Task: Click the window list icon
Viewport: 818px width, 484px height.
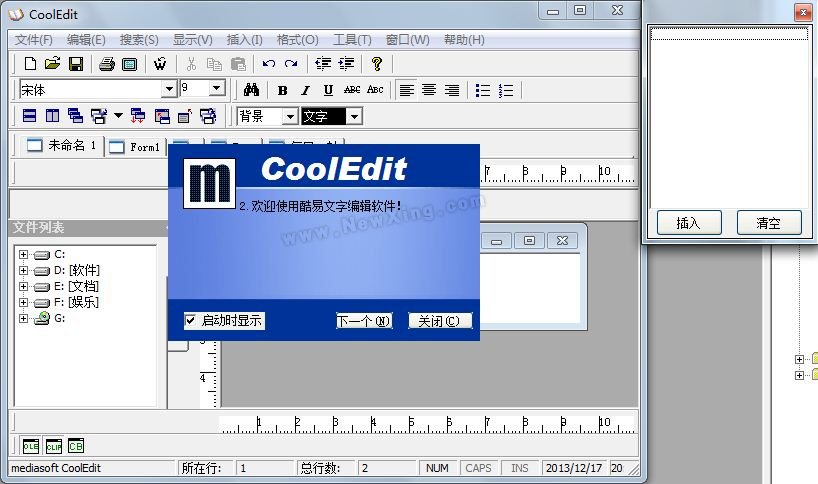Action: [x=99, y=116]
